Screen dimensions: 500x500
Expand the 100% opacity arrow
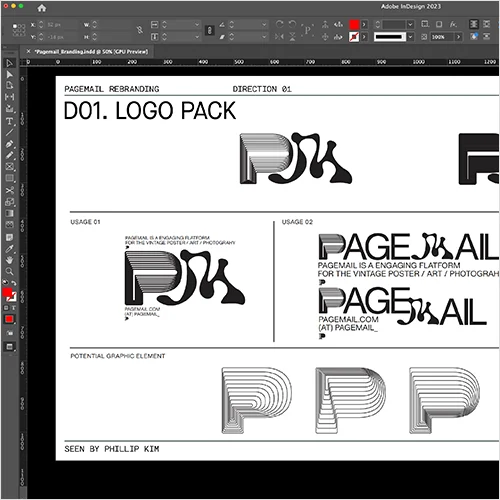pyautogui.click(x=458, y=37)
